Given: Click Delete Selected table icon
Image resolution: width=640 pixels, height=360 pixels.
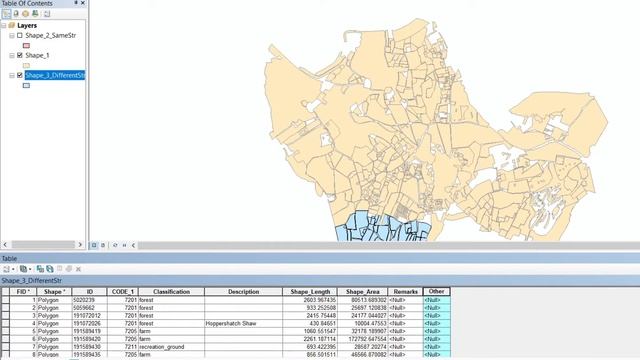Looking at the screenshot, I should 78,269.
